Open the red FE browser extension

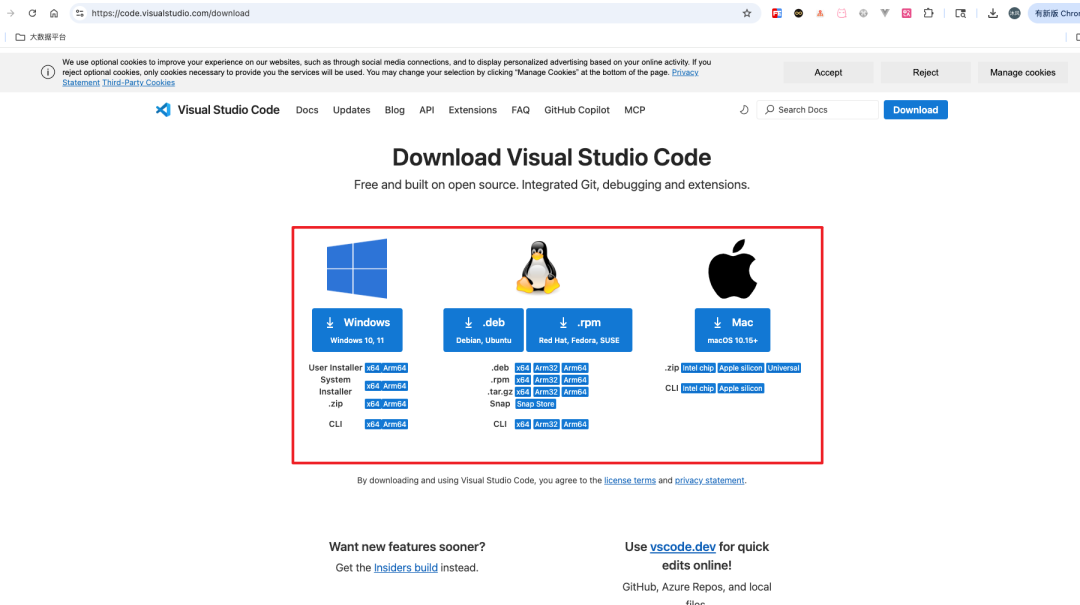click(776, 13)
